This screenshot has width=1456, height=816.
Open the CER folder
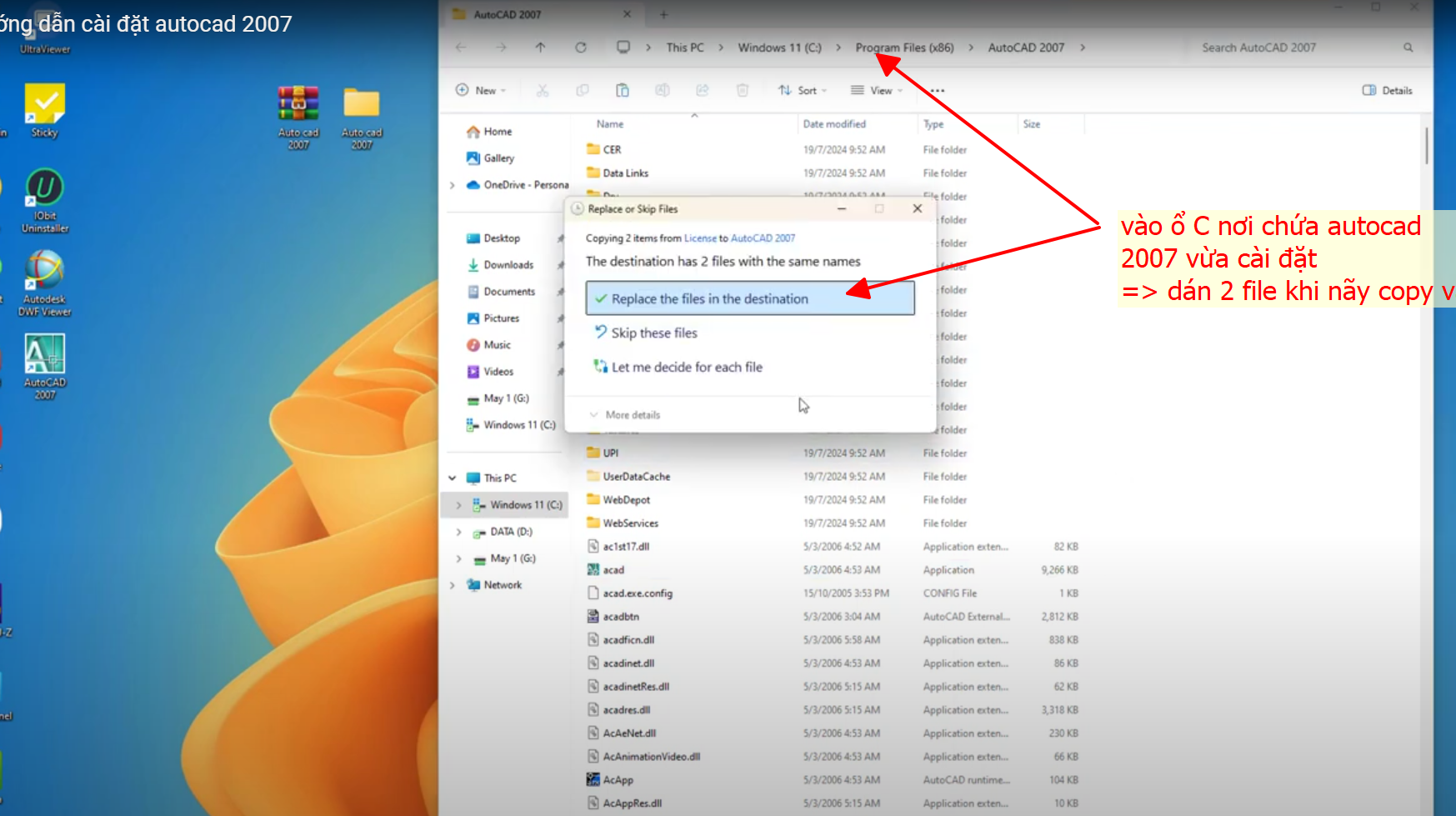pos(604,150)
